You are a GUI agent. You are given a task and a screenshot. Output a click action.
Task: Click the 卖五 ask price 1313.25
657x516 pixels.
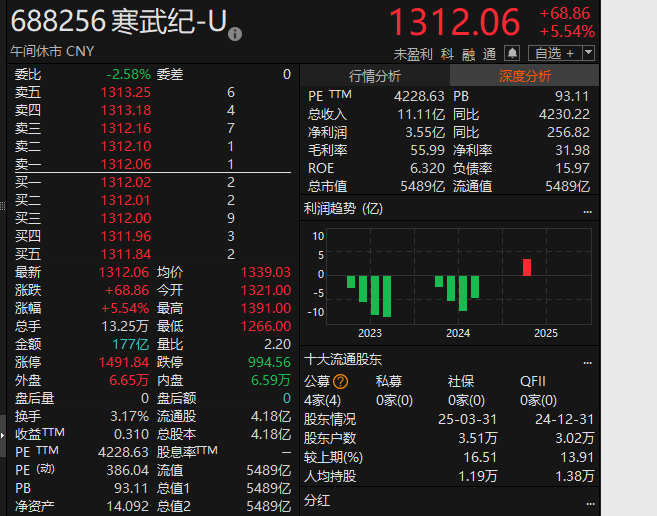(x=126, y=92)
